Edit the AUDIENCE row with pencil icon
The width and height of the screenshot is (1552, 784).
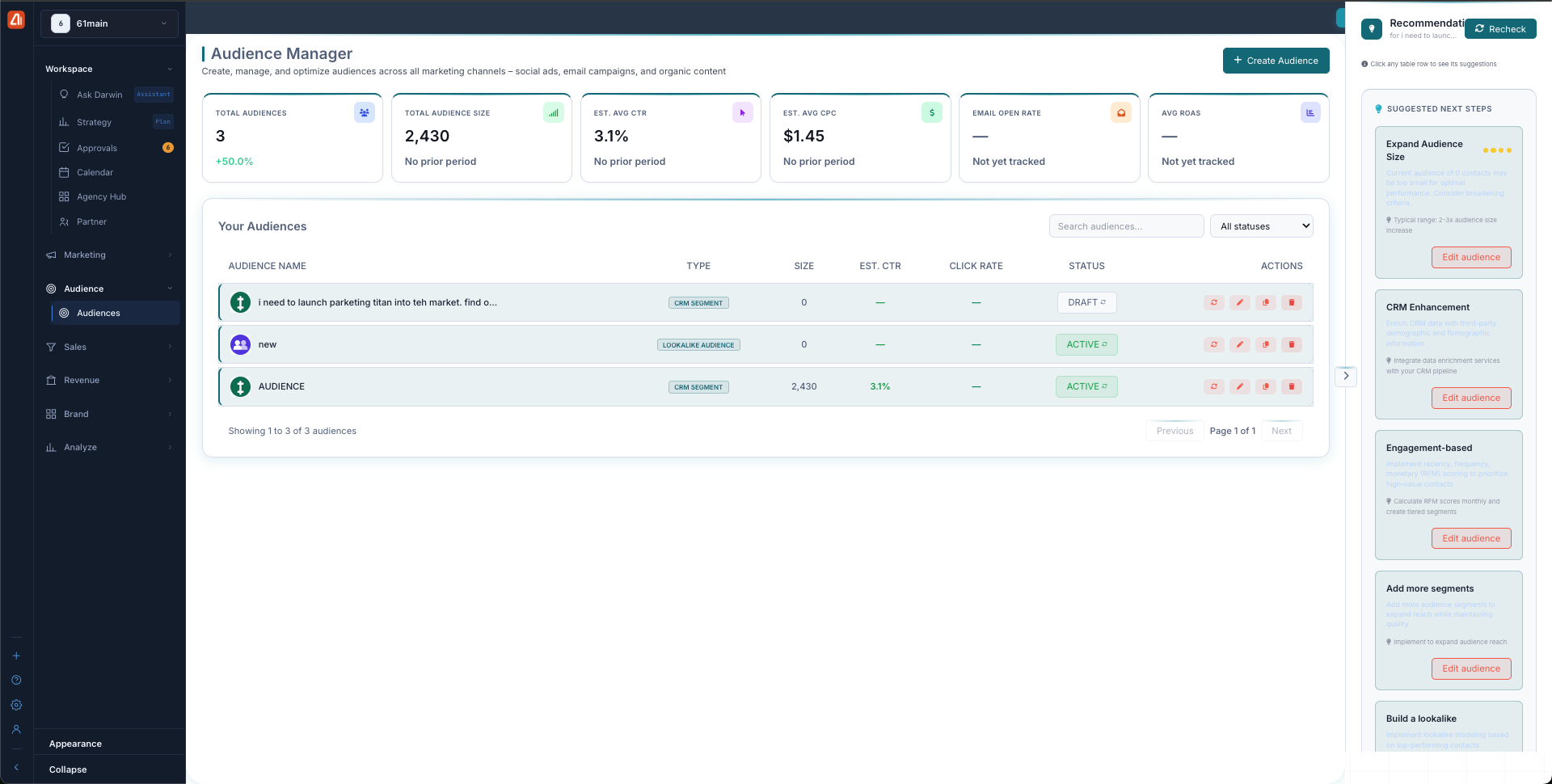1239,386
